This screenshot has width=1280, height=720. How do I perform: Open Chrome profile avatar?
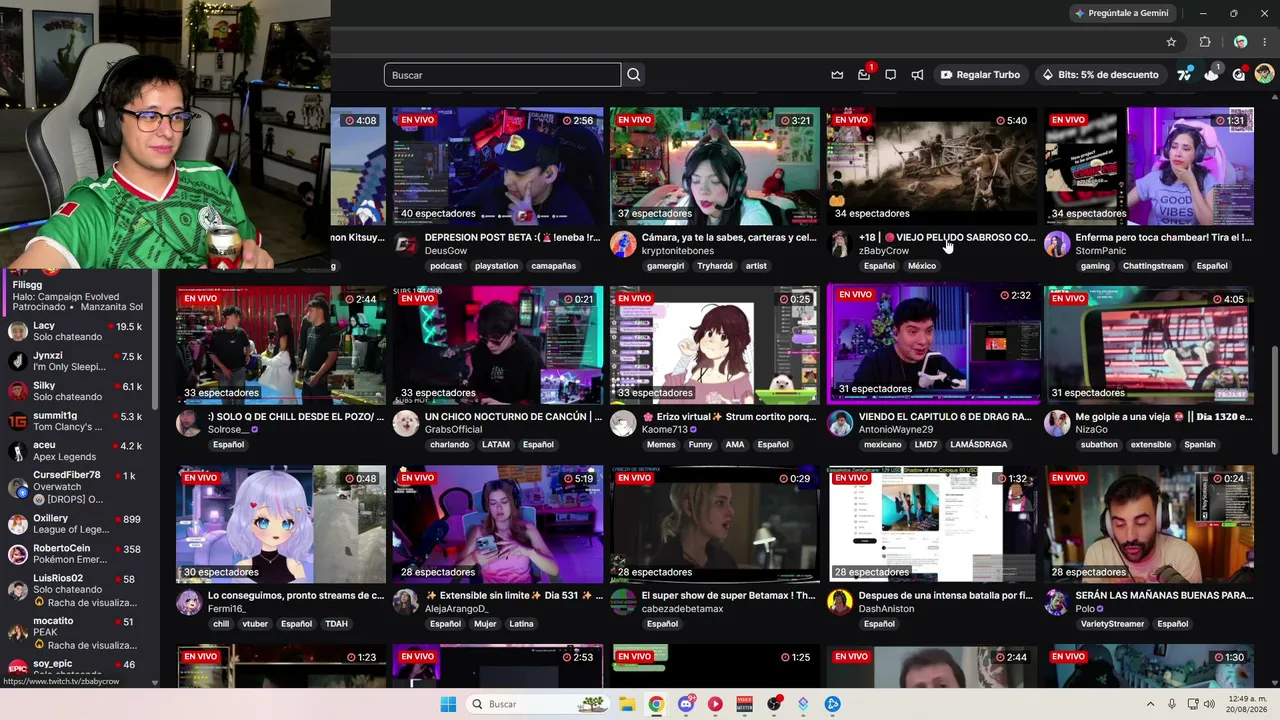pos(1240,42)
